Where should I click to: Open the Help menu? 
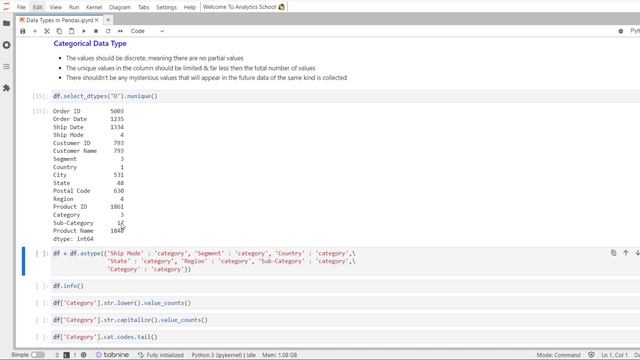[x=190, y=7]
